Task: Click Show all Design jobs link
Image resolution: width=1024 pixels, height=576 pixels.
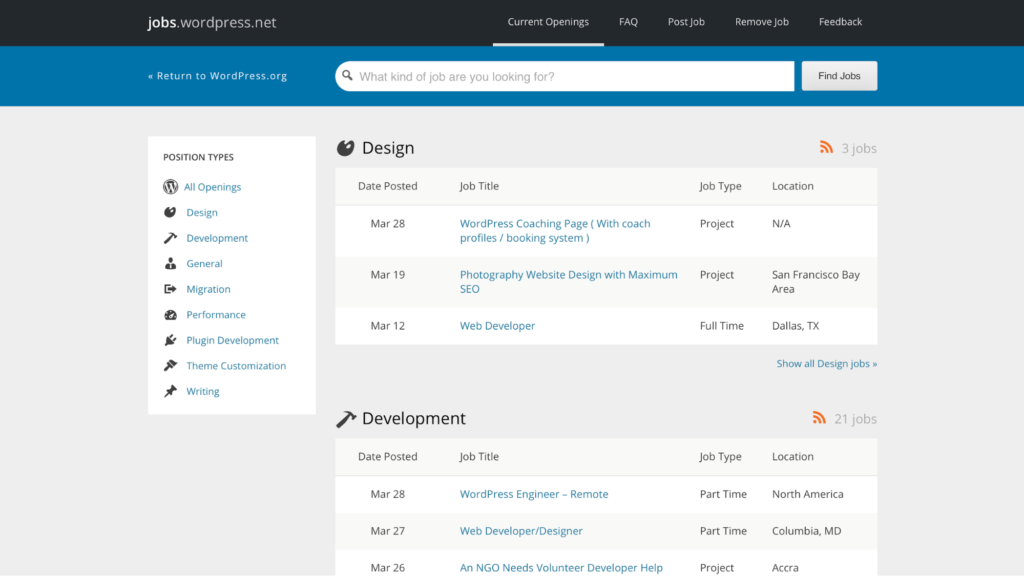Action: click(827, 364)
